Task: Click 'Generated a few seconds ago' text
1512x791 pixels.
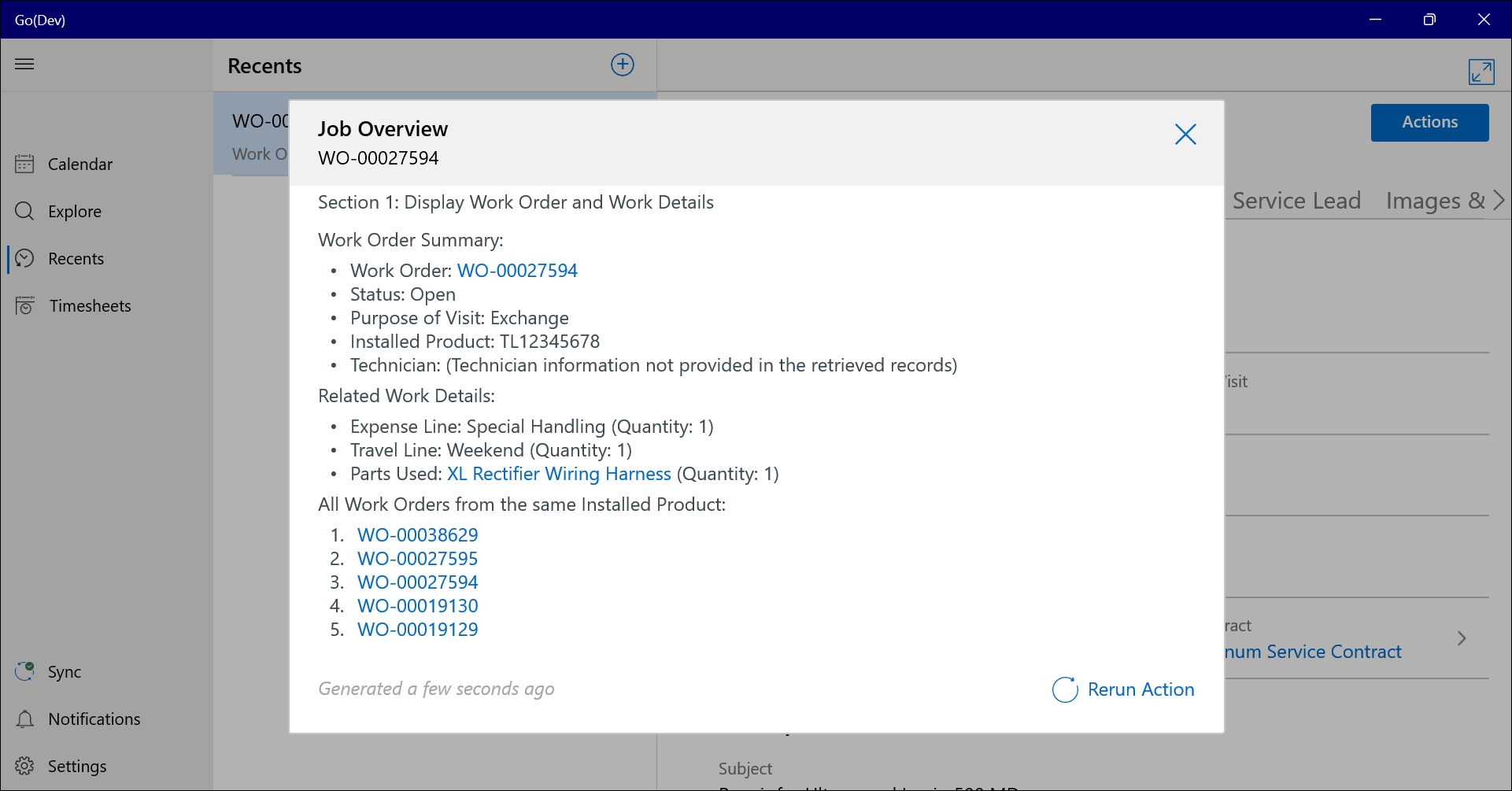Action: [x=436, y=689]
